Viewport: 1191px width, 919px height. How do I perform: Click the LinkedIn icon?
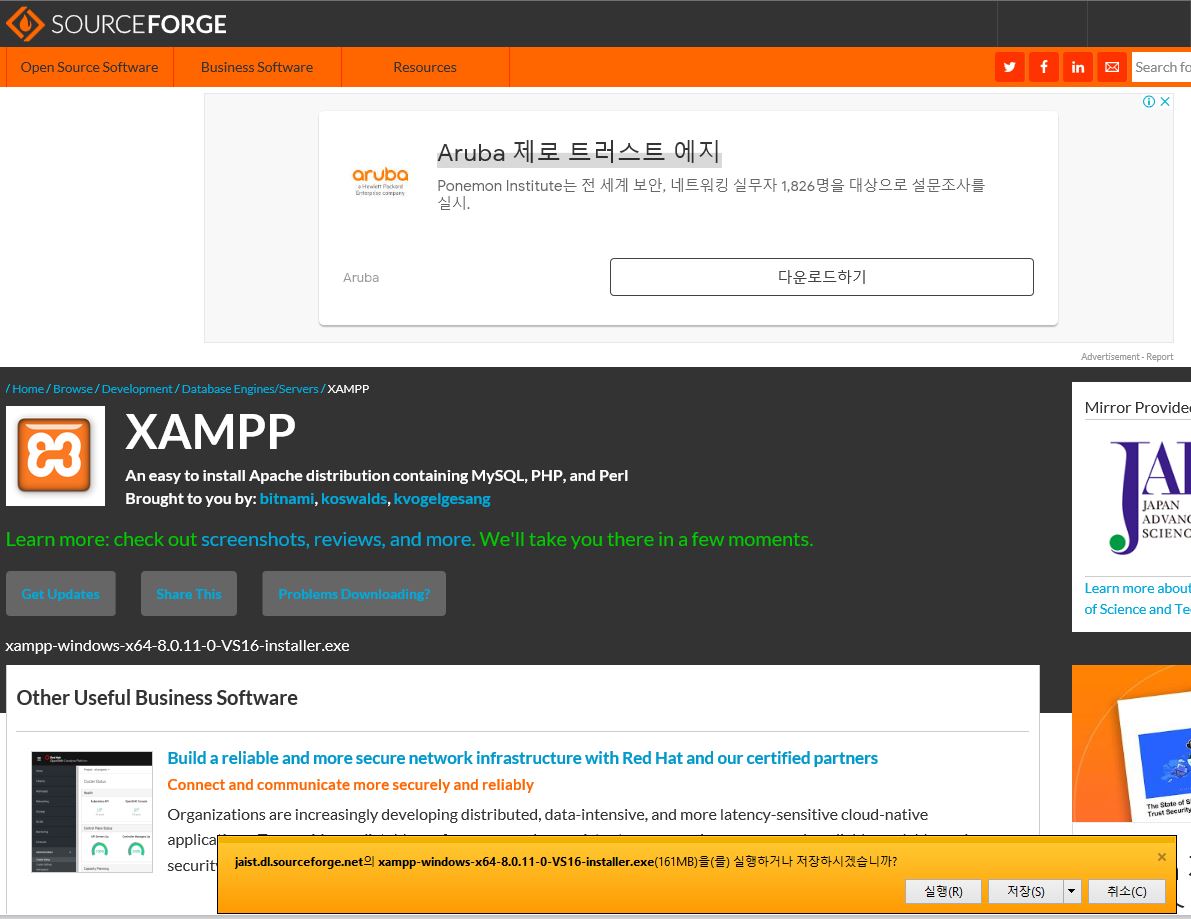click(1078, 67)
